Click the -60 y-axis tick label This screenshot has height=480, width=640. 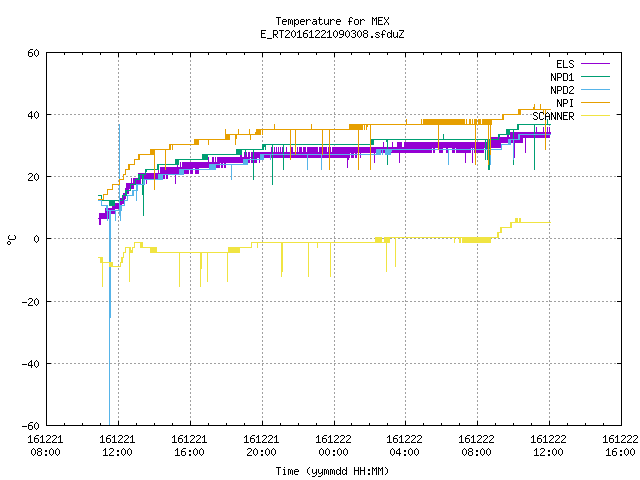pyautogui.click(x=31, y=426)
